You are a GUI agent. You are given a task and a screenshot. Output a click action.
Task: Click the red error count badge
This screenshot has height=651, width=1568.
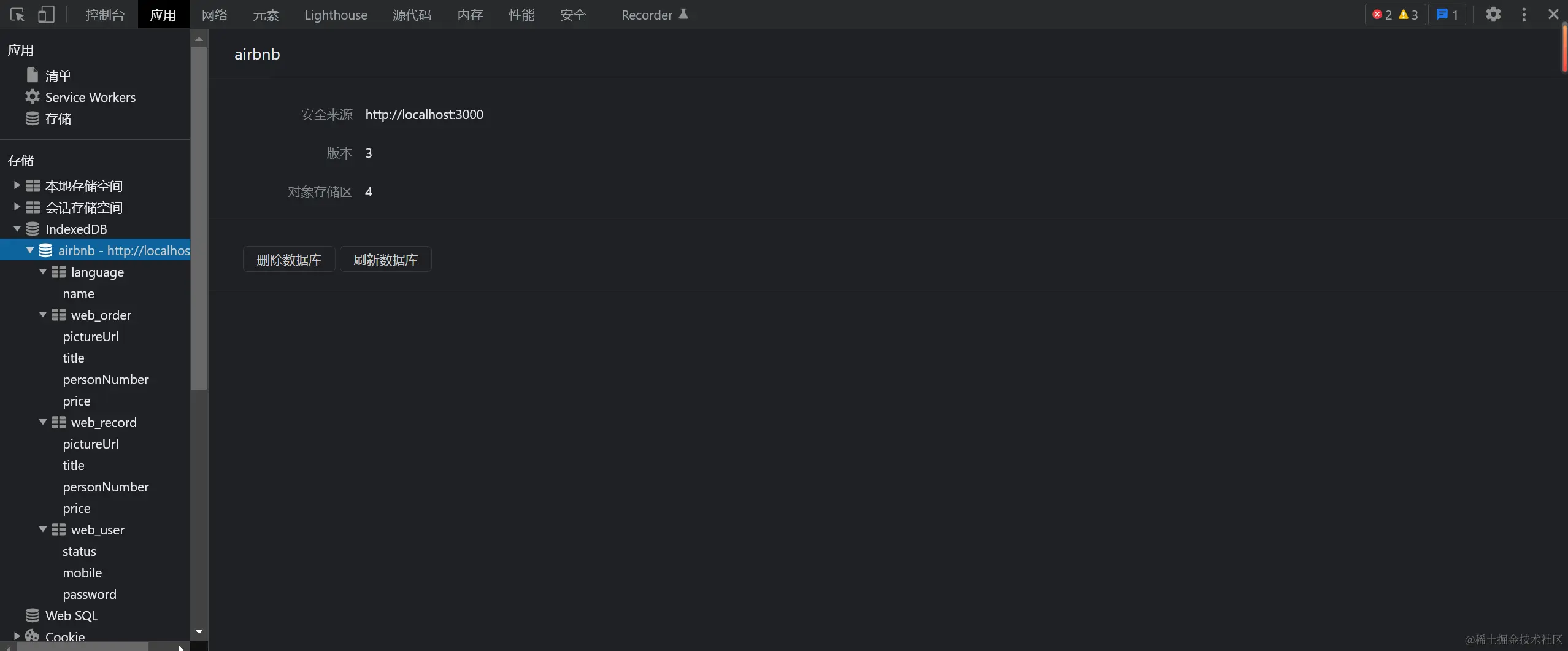[x=1383, y=15]
